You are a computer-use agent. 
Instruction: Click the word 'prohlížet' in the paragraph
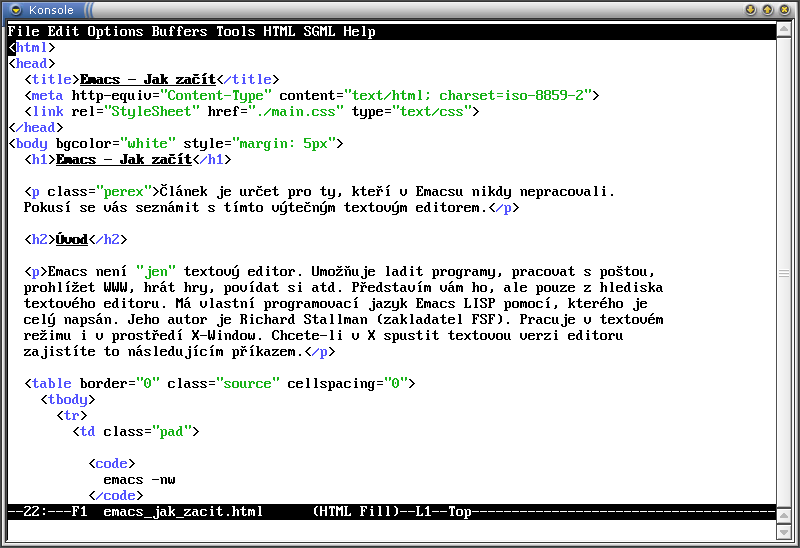click(x=59, y=287)
